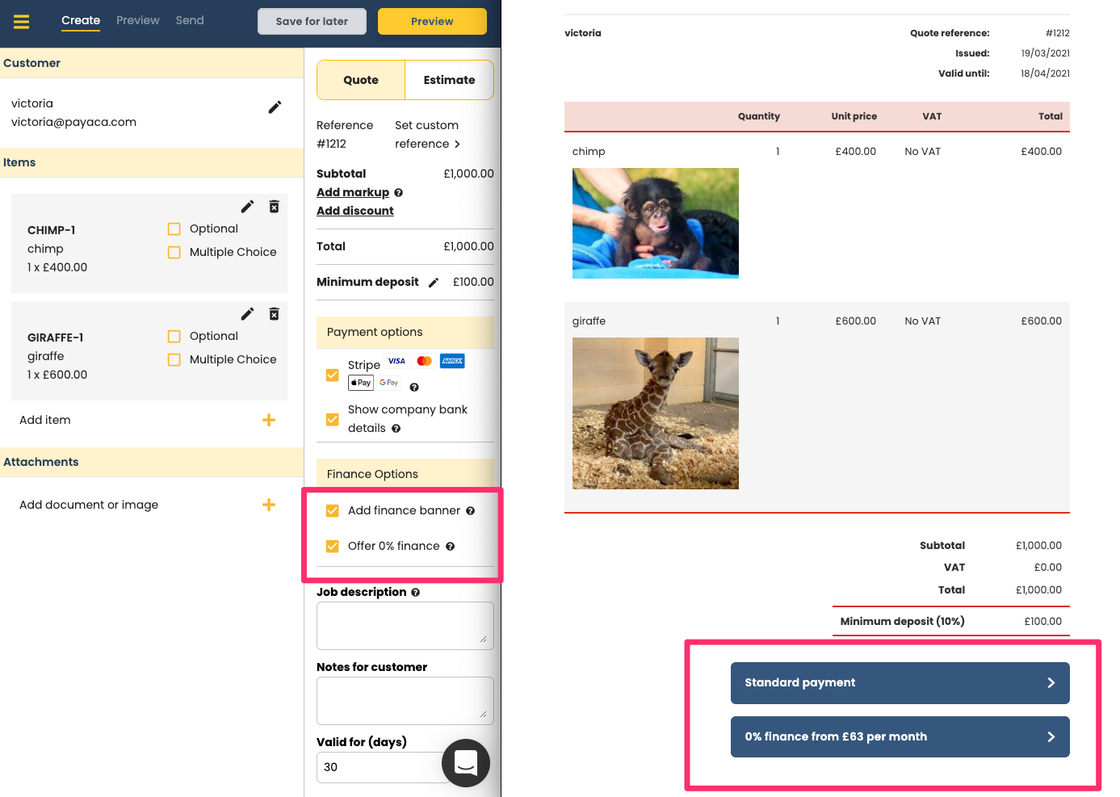Edit customer victoria with pencil icon

point(275,107)
